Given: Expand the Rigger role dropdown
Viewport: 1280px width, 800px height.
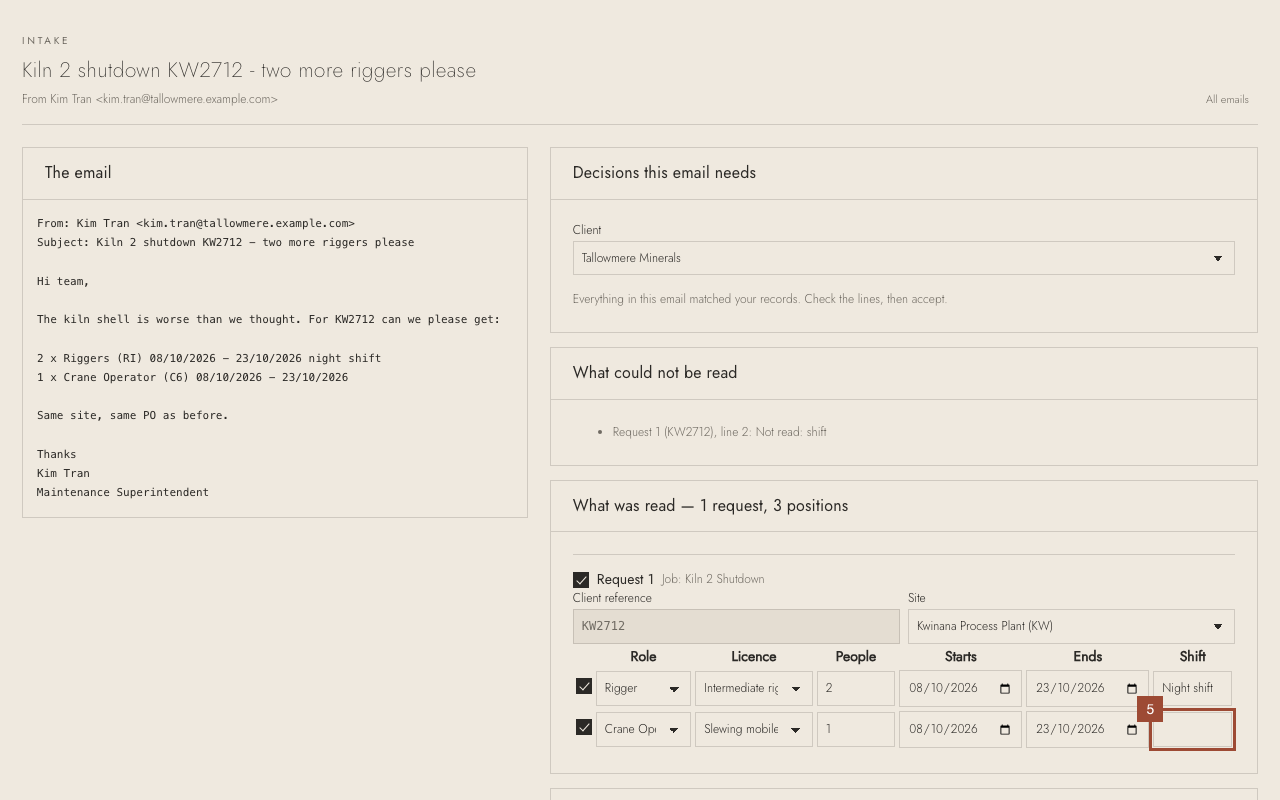Looking at the screenshot, I should pos(643,688).
